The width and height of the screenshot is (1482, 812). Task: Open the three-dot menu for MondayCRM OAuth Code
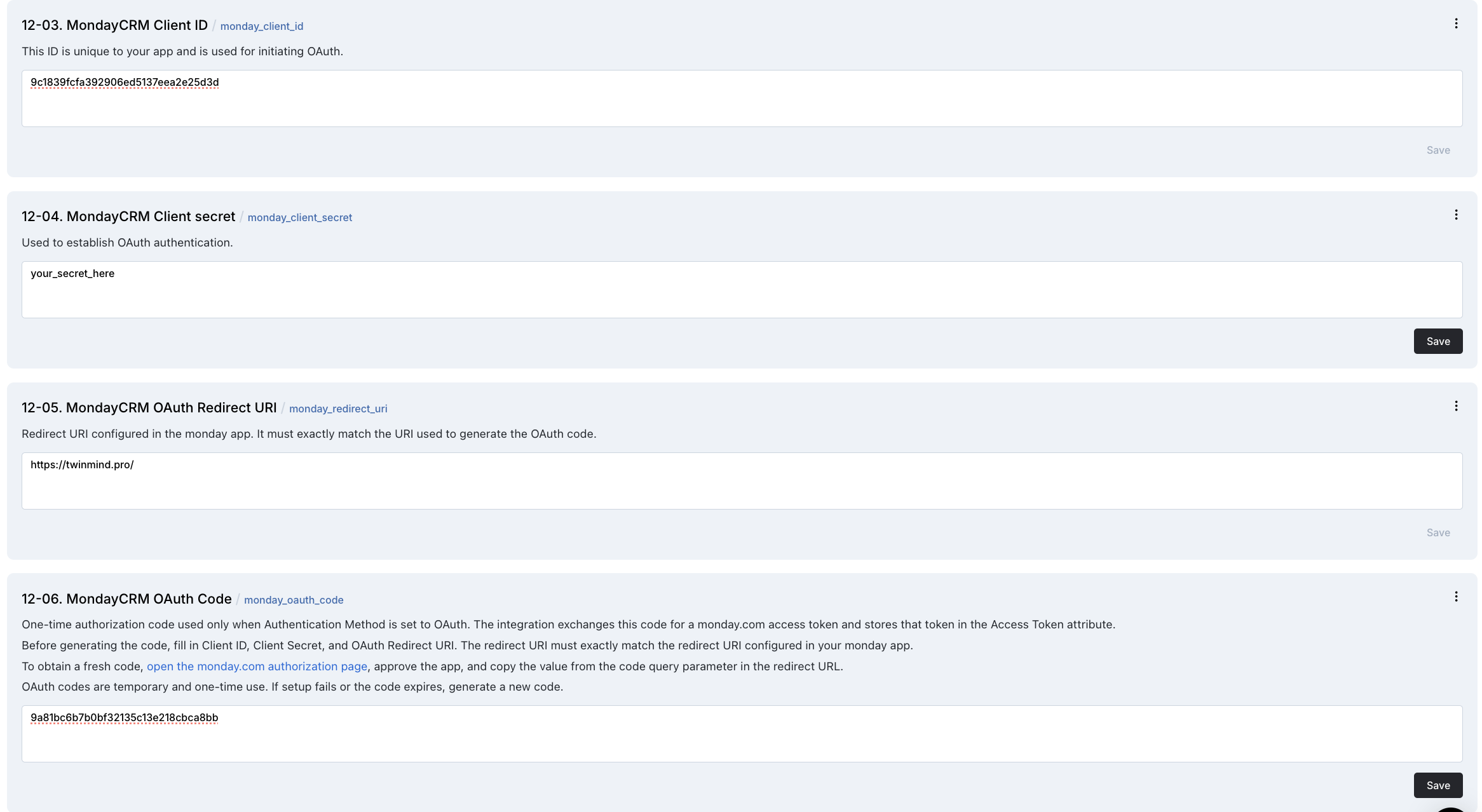click(1456, 597)
